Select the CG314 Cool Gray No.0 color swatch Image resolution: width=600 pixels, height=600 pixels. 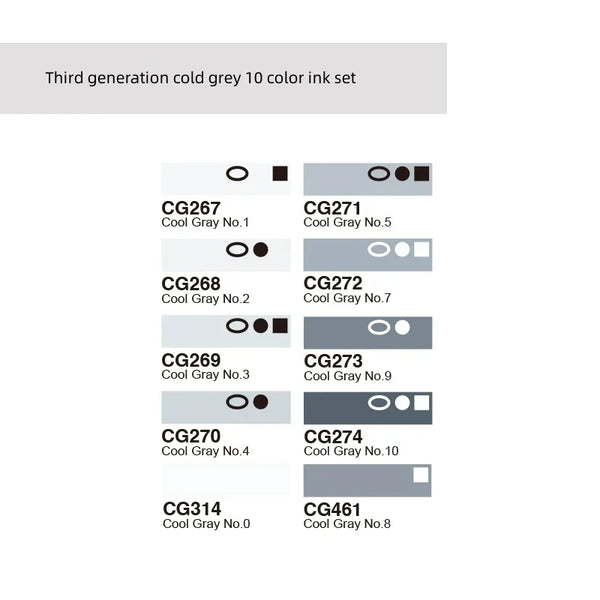click(x=226, y=480)
